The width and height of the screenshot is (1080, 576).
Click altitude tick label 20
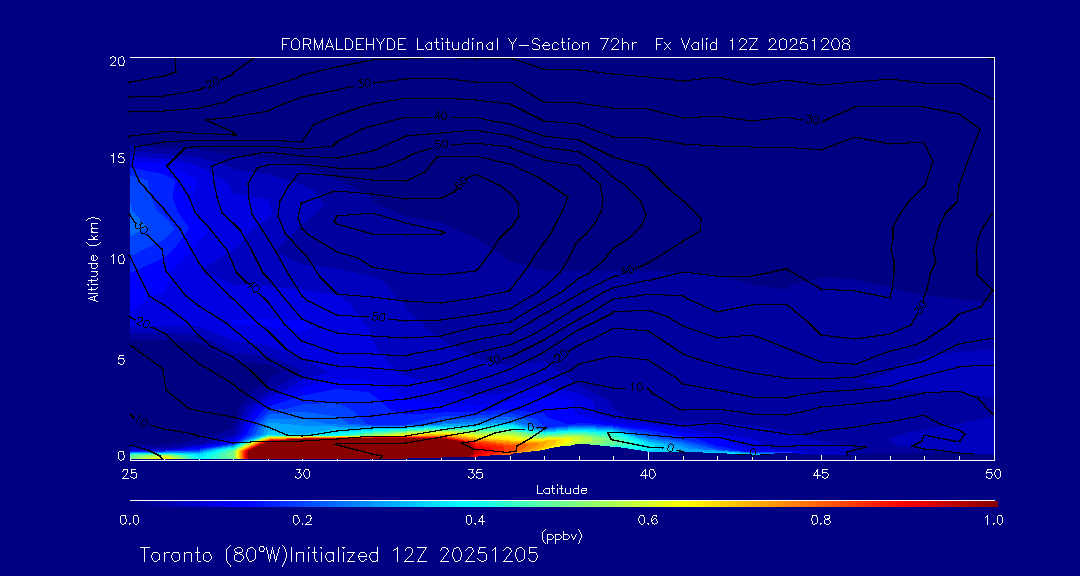pos(115,61)
